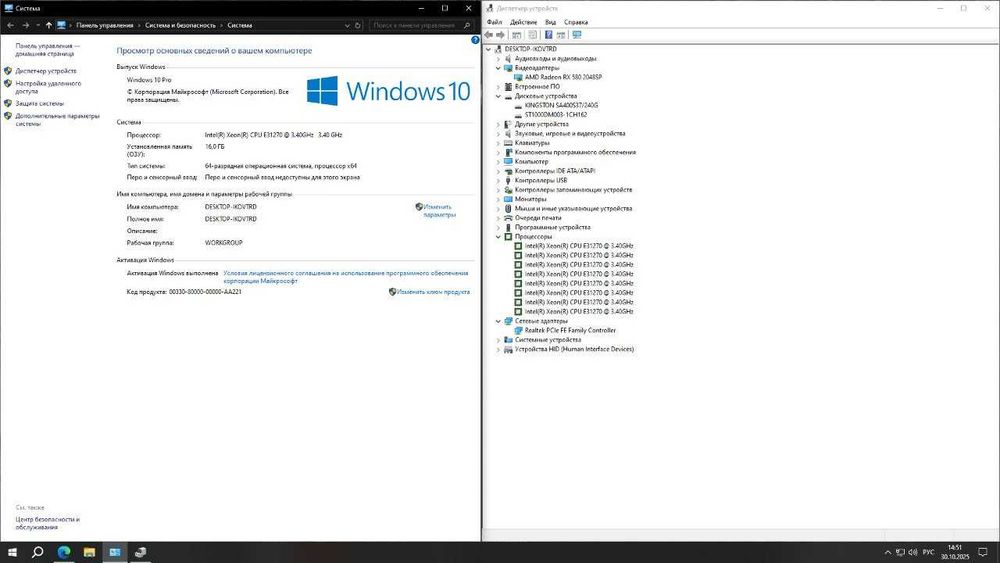Click Back arrow in System window navigation
This screenshot has height=563, width=1000.
coord(10,26)
